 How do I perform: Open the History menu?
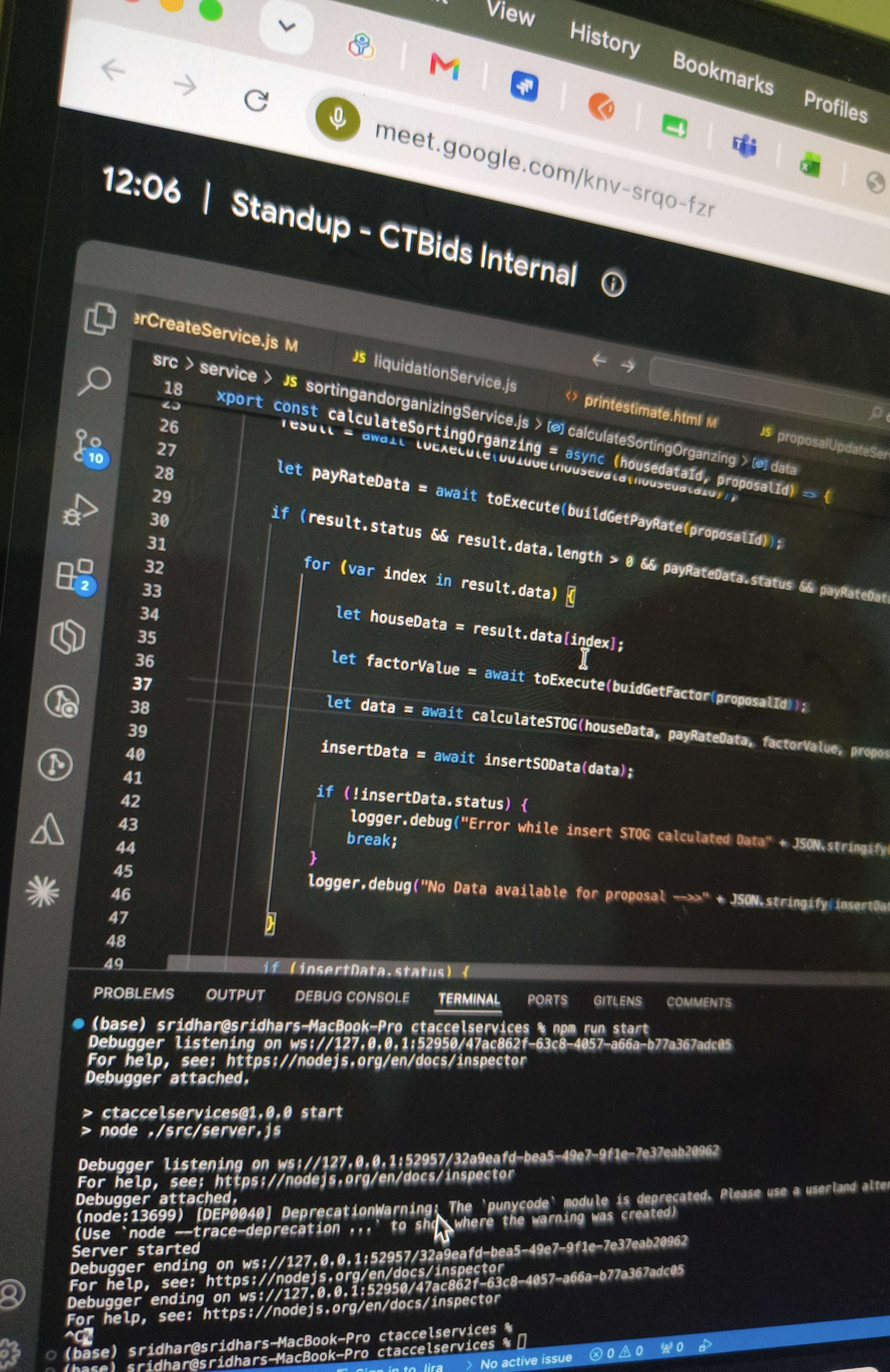point(605,39)
